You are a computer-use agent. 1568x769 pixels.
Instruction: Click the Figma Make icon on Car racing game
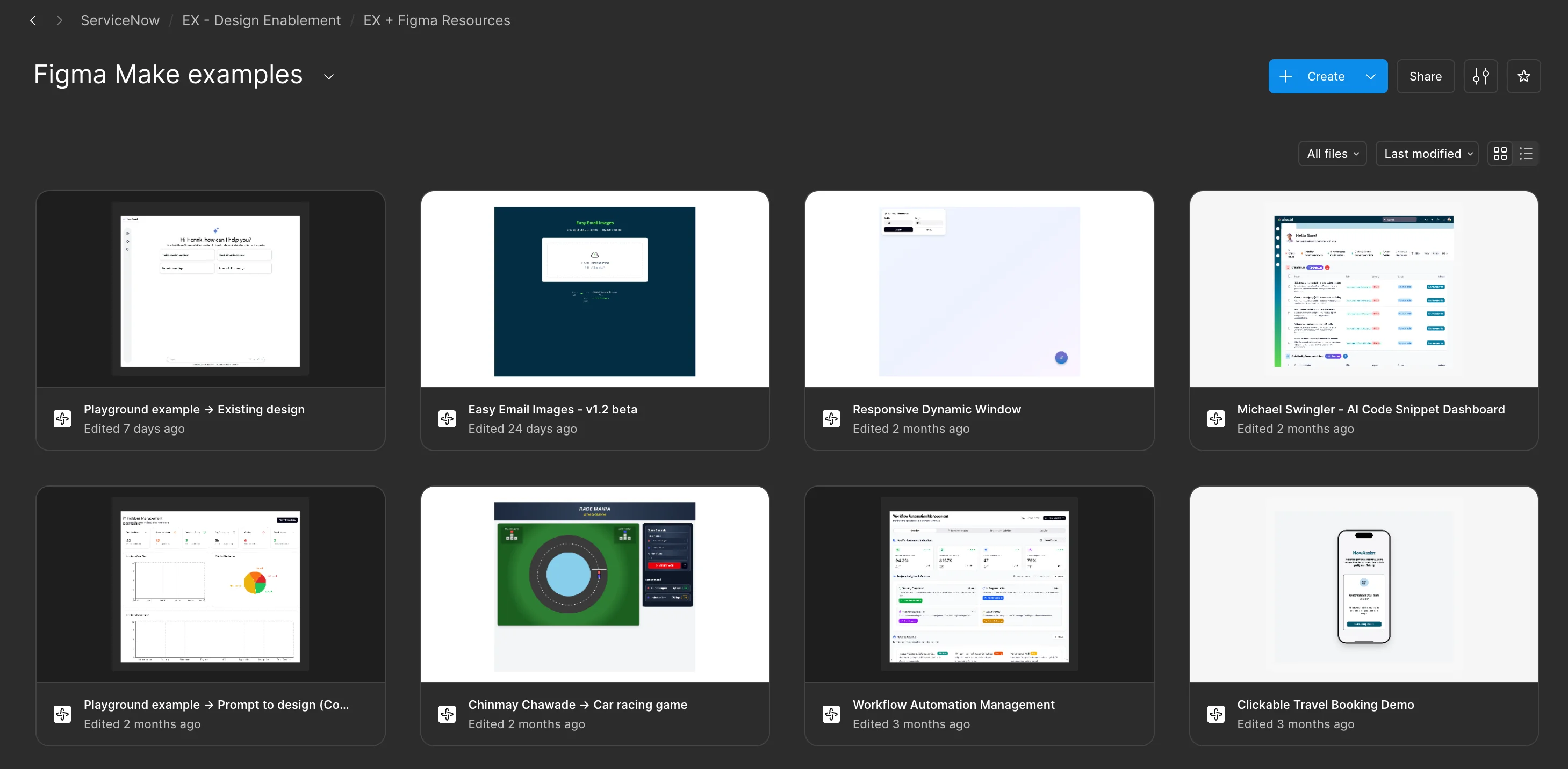[447, 714]
